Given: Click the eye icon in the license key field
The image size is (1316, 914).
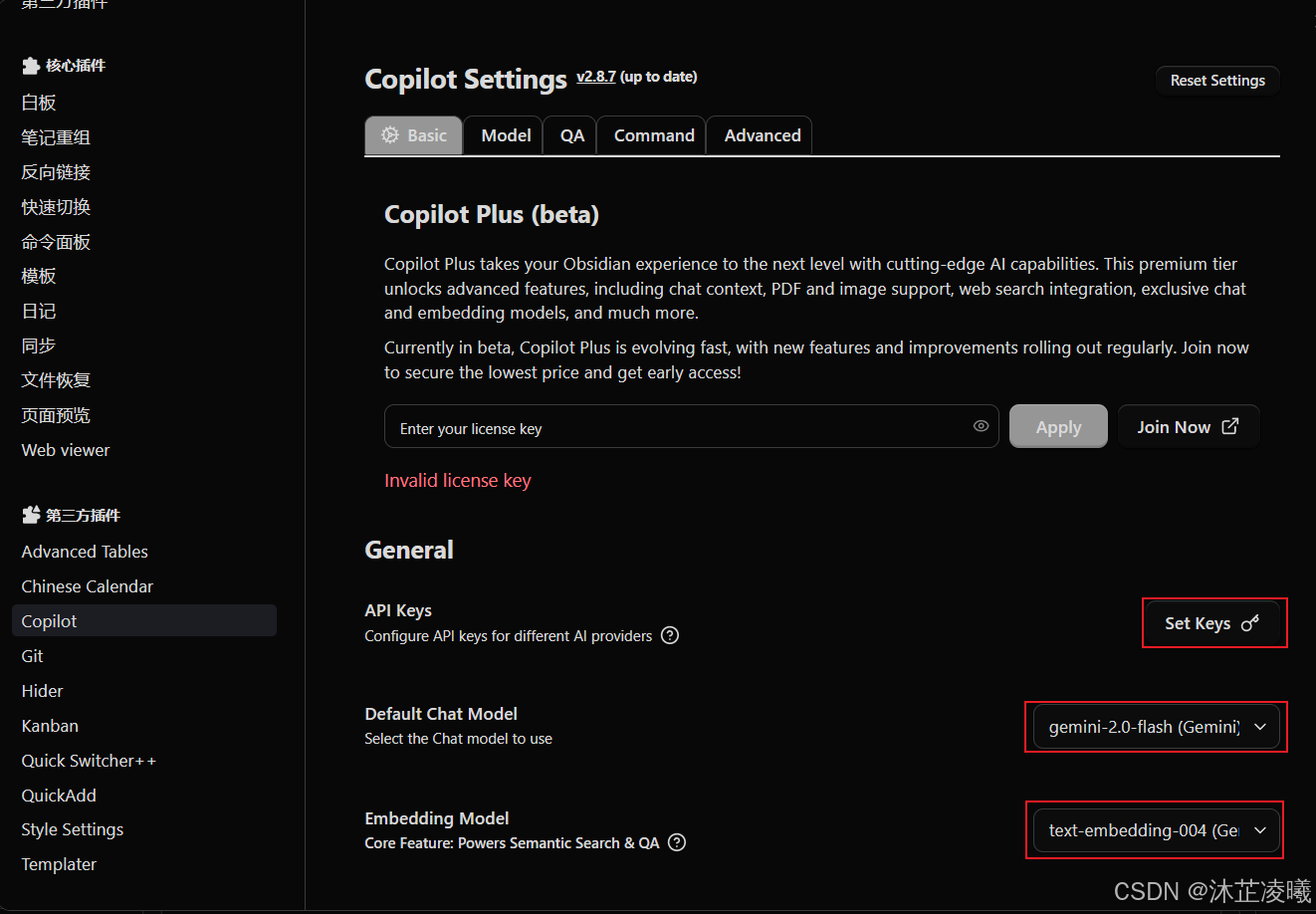Looking at the screenshot, I should 981,426.
